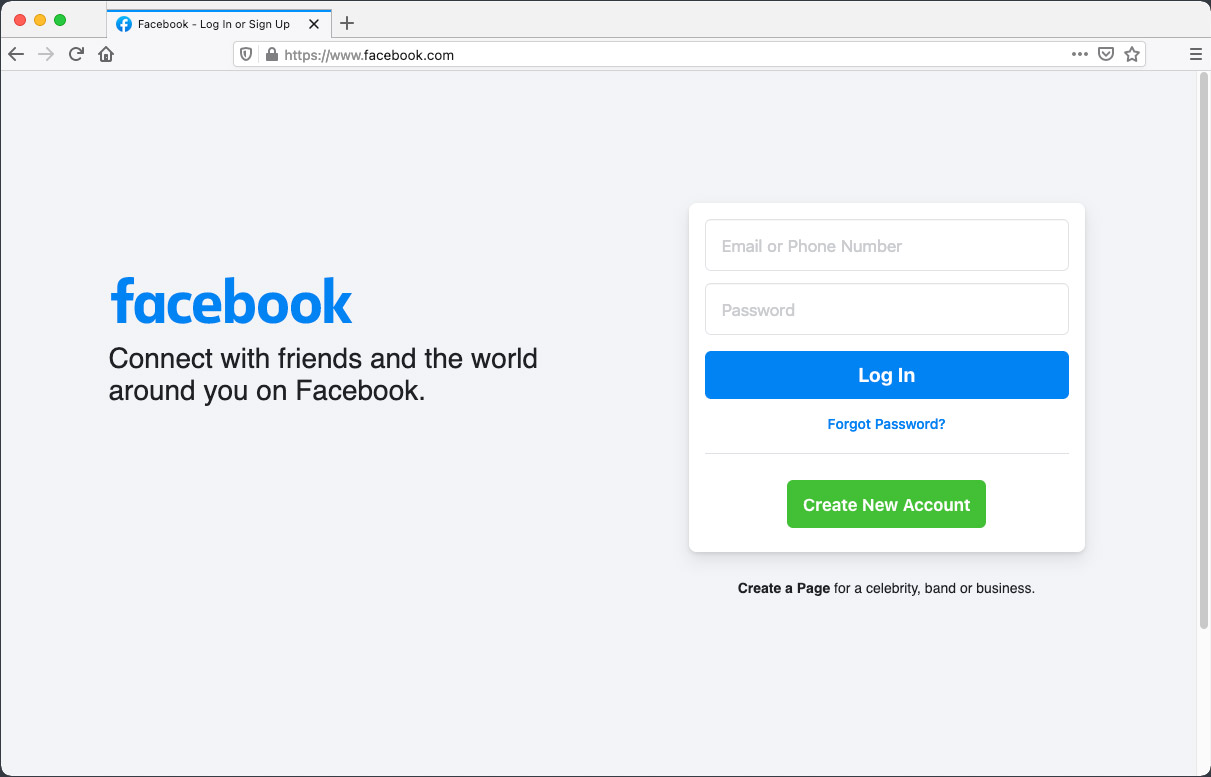Save the page to Pocket
Screen dimensions: 1211x777
(x=1106, y=55)
